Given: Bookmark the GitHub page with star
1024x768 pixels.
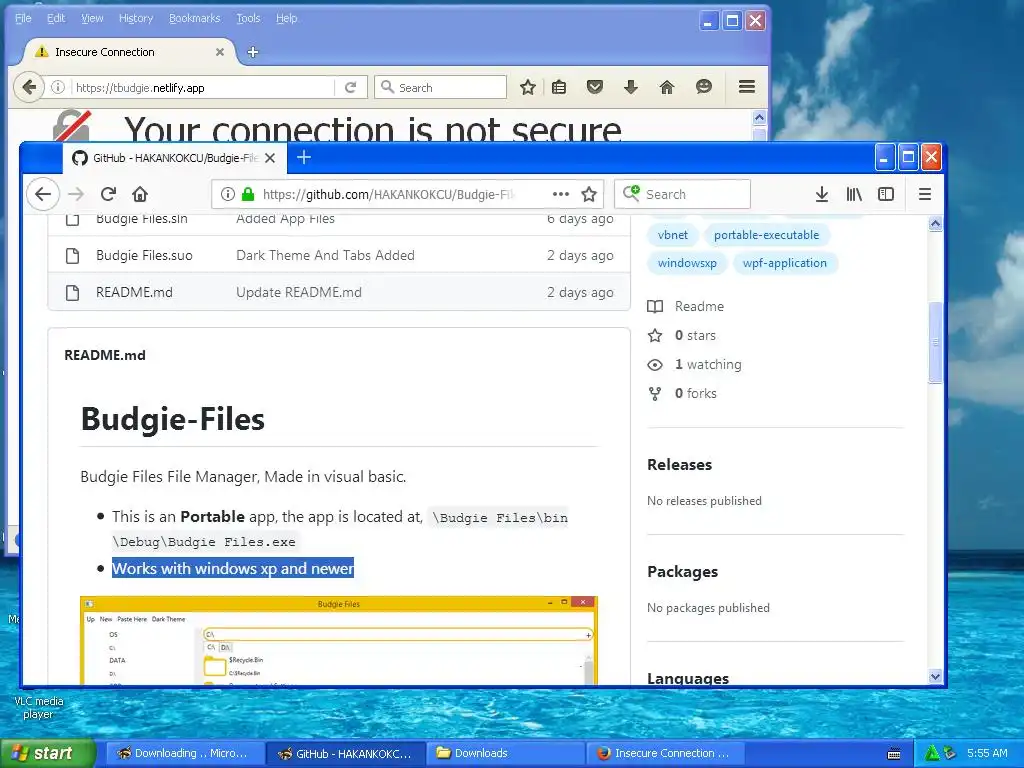Looking at the screenshot, I should point(589,194).
